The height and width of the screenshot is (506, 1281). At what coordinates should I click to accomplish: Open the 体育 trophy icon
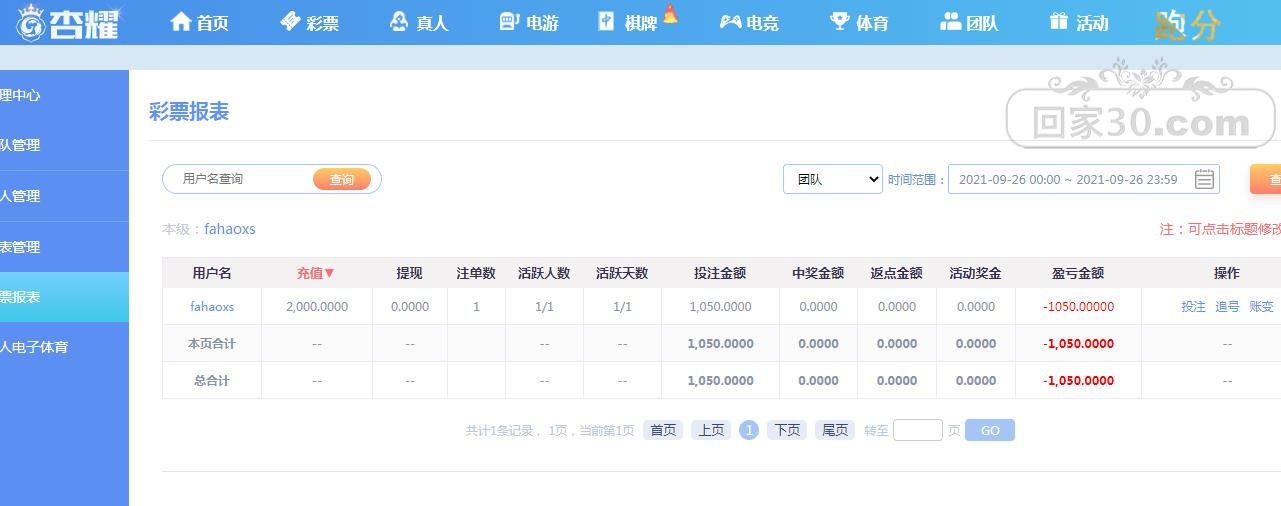coord(840,21)
